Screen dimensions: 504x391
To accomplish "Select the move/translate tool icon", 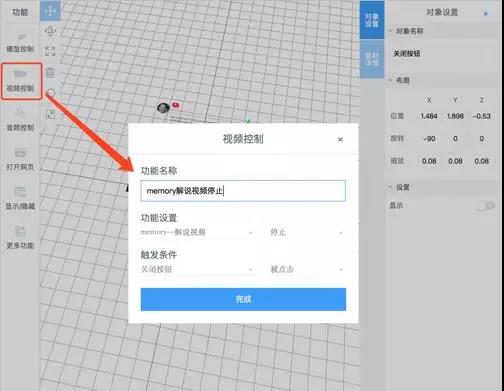I will tap(50, 11).
